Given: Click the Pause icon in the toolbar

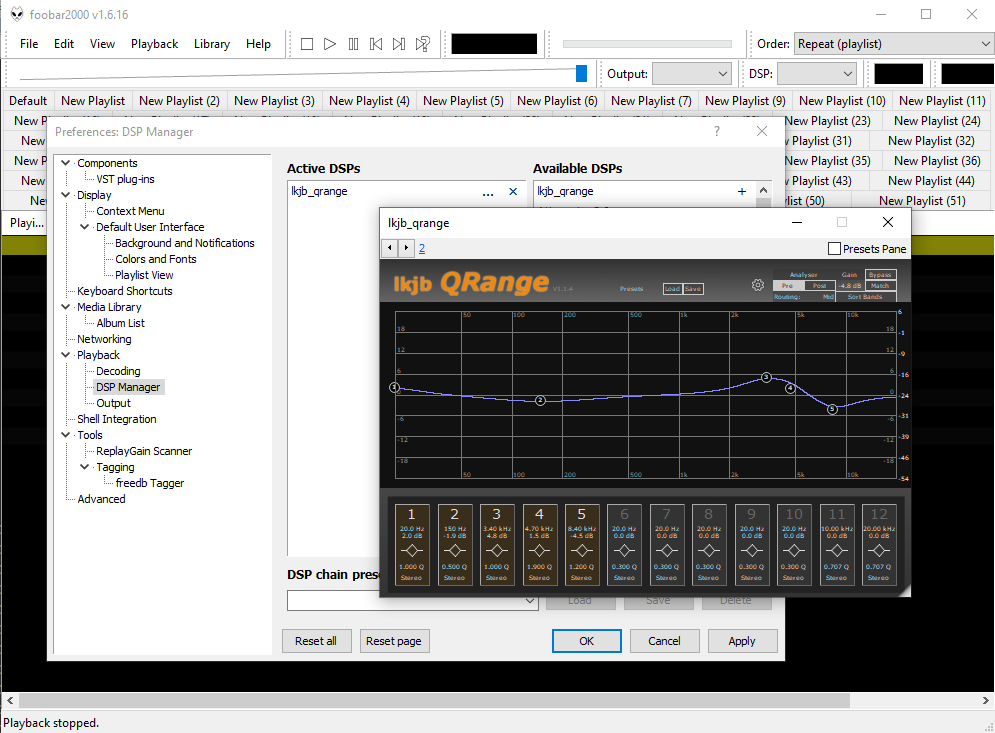Looking at the screenshot, I should tap(353, 44).
